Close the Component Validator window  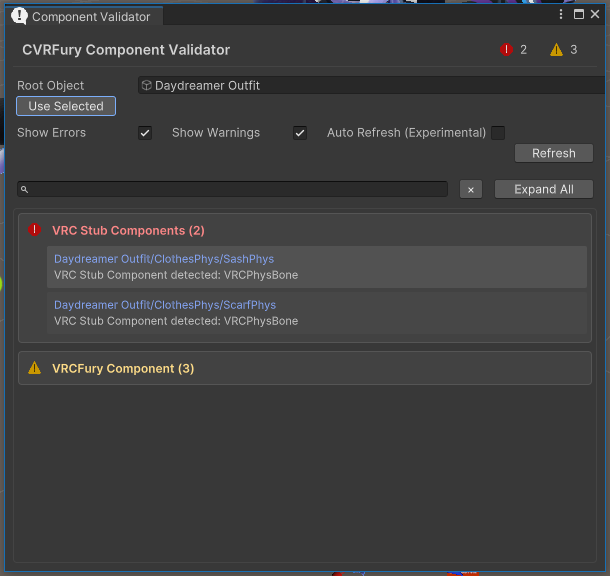pyautogui.click(x=595, y=14)
